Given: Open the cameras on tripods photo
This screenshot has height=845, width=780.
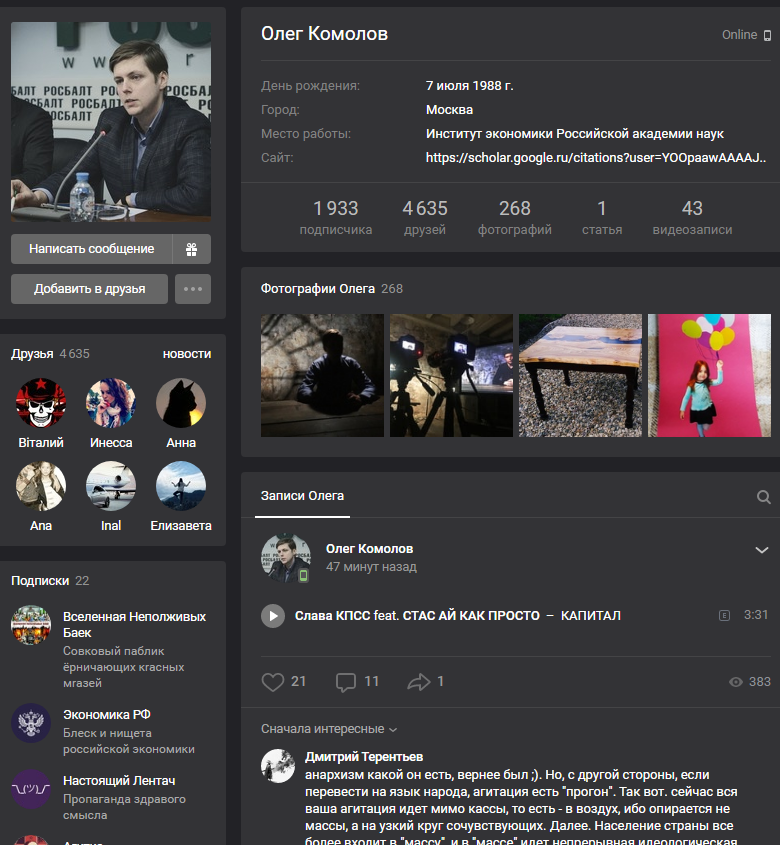Looking at the screenshot, I should click(451, 376).
